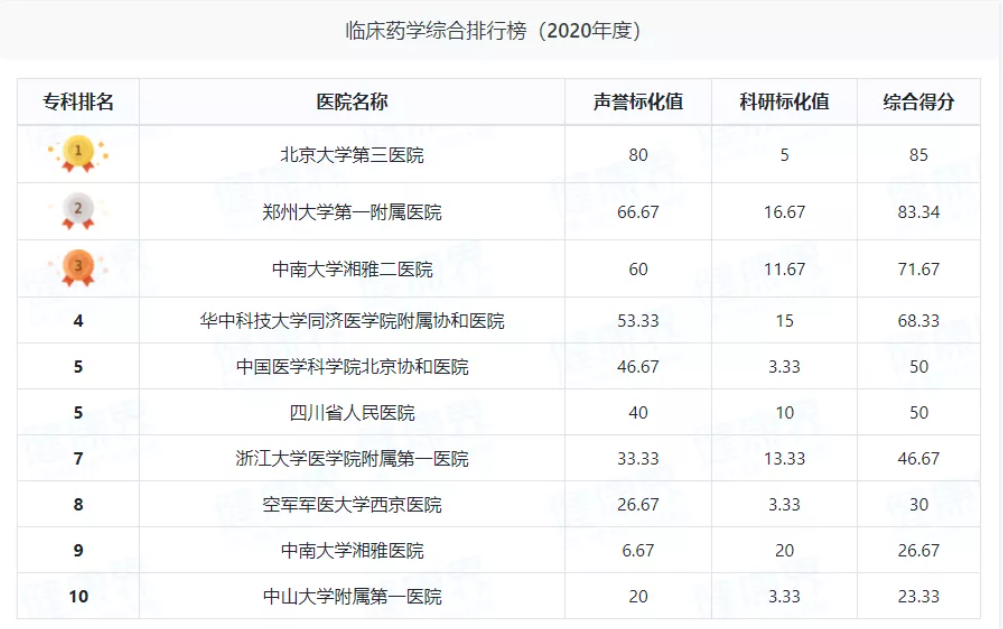Click hospital name 郑州大学第一附属医院

point(352,212)
